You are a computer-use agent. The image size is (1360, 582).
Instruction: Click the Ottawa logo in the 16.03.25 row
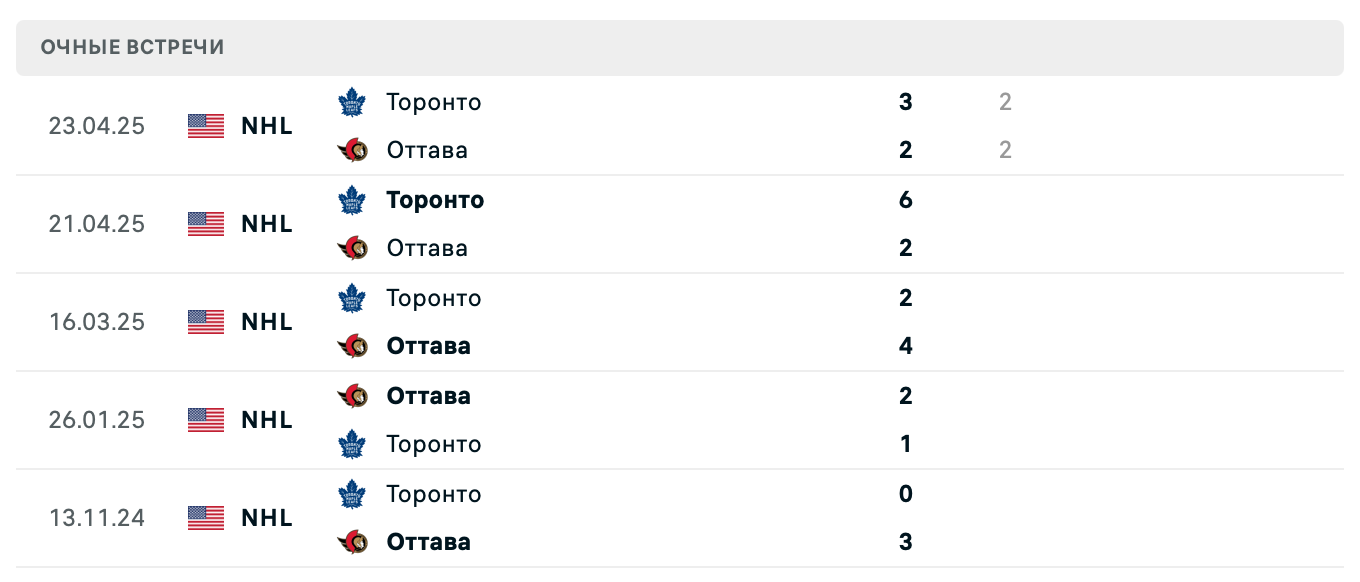pos(352,345)
